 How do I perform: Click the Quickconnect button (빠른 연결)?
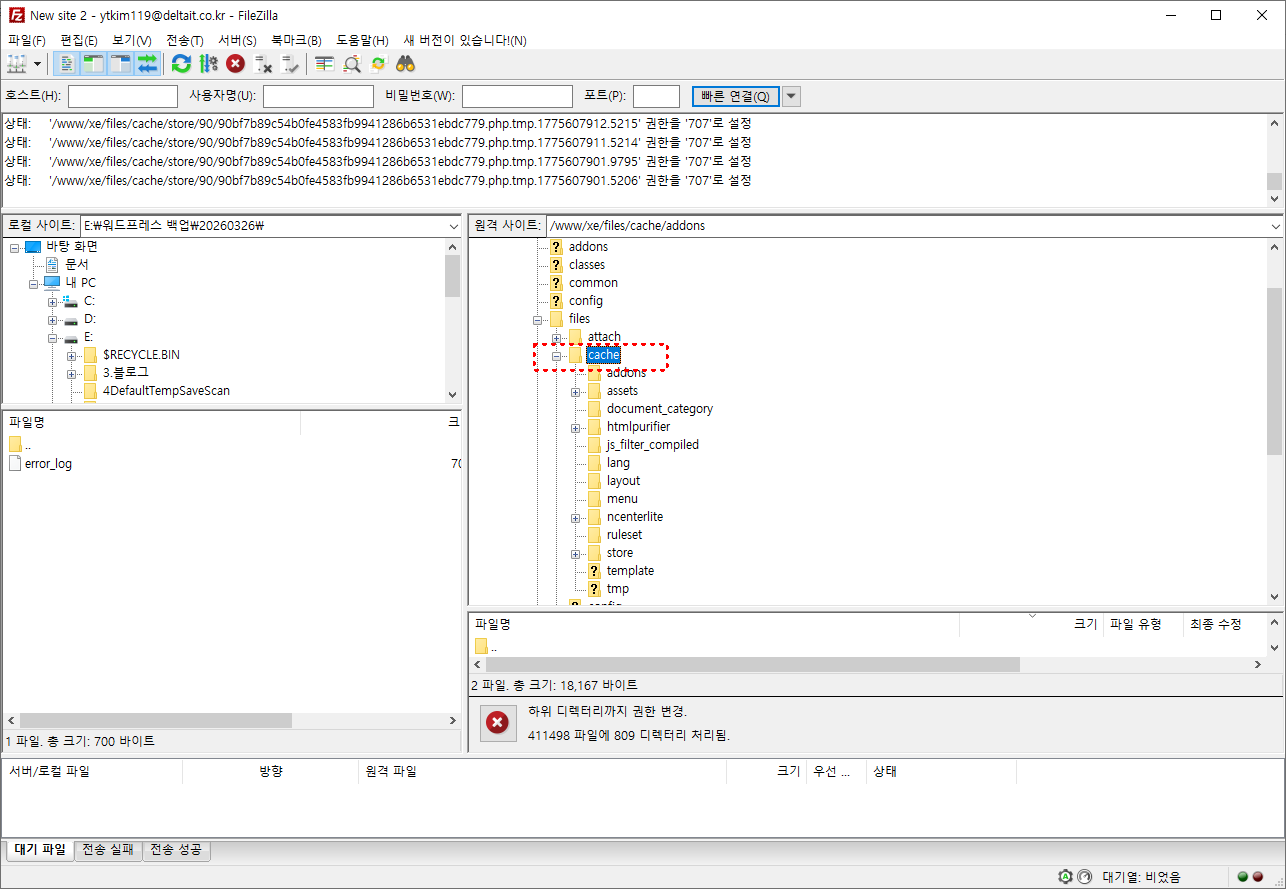click(735, 96)
